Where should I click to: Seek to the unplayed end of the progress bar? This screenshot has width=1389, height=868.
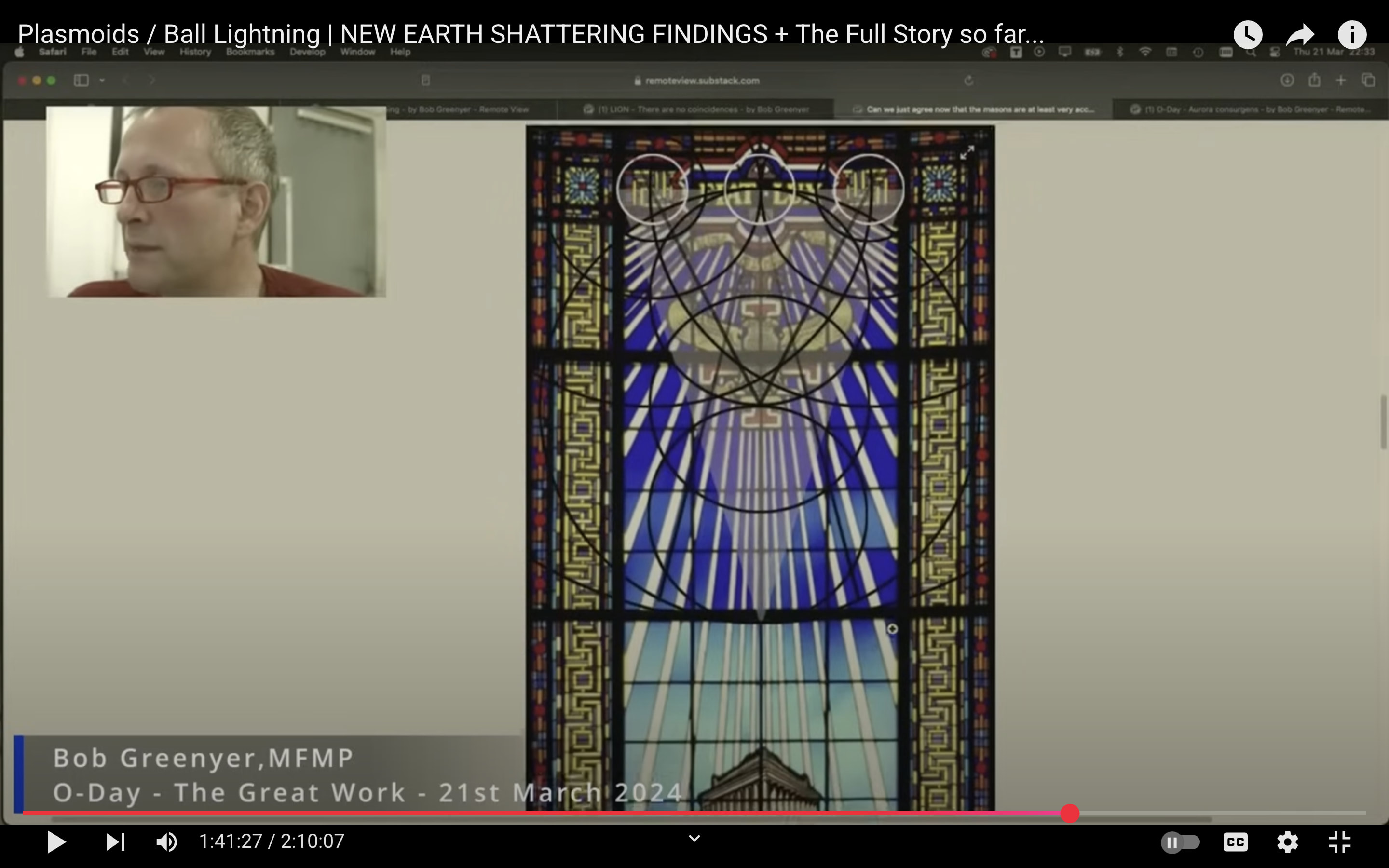click(1223, 813)
